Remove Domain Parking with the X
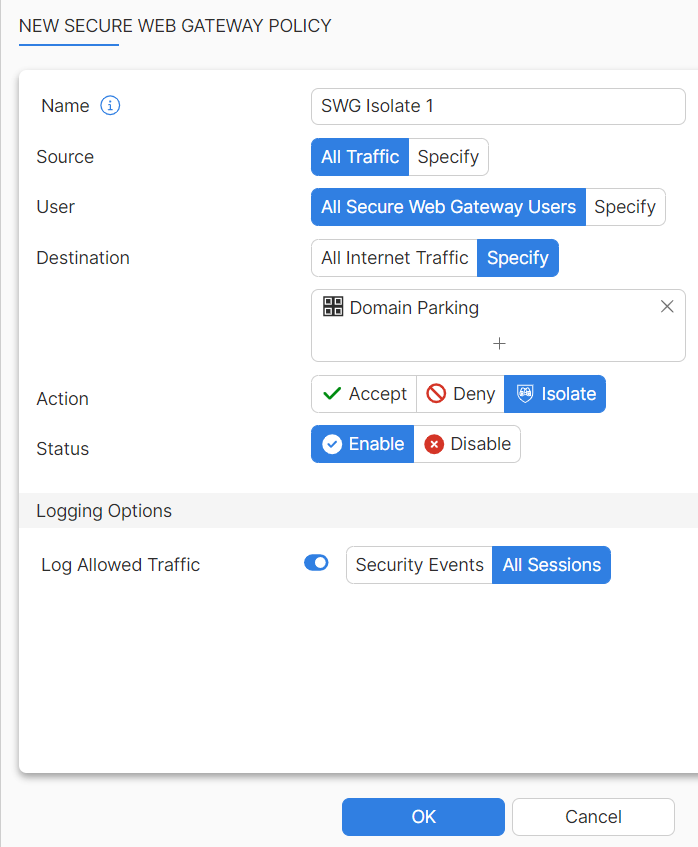Viewport: 698px width, 847px height. coord(667,306)
